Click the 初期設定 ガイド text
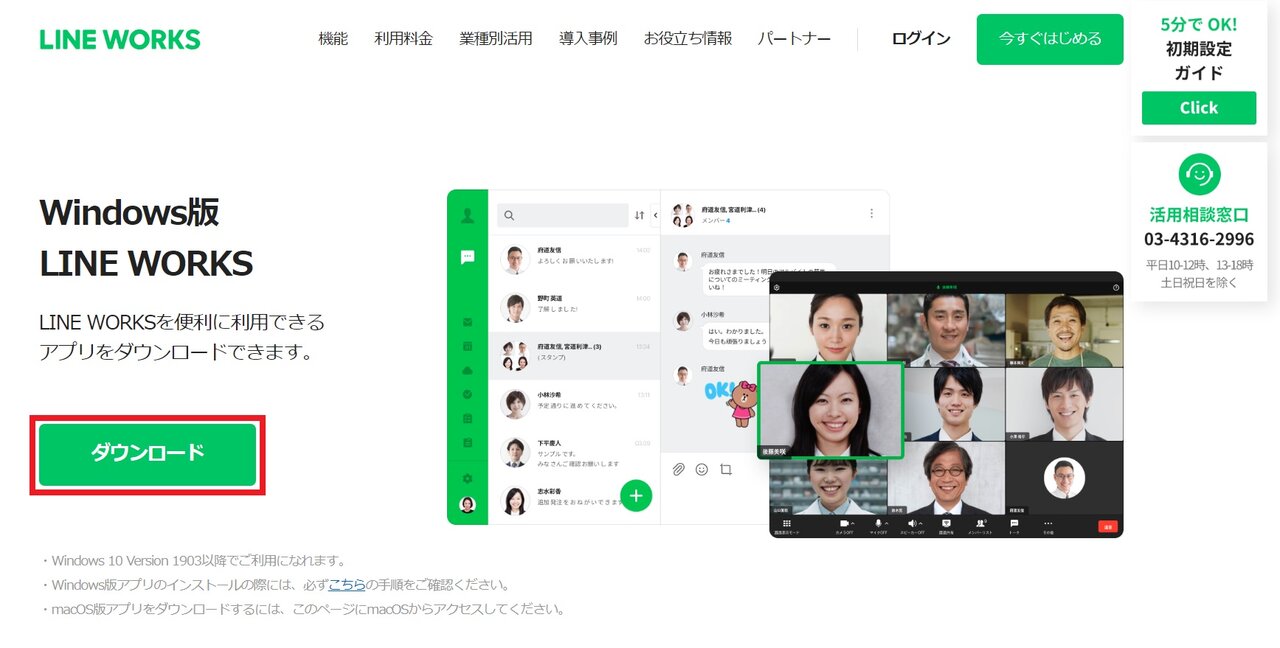This screenshot has height=648, width=1280. 1199,60
